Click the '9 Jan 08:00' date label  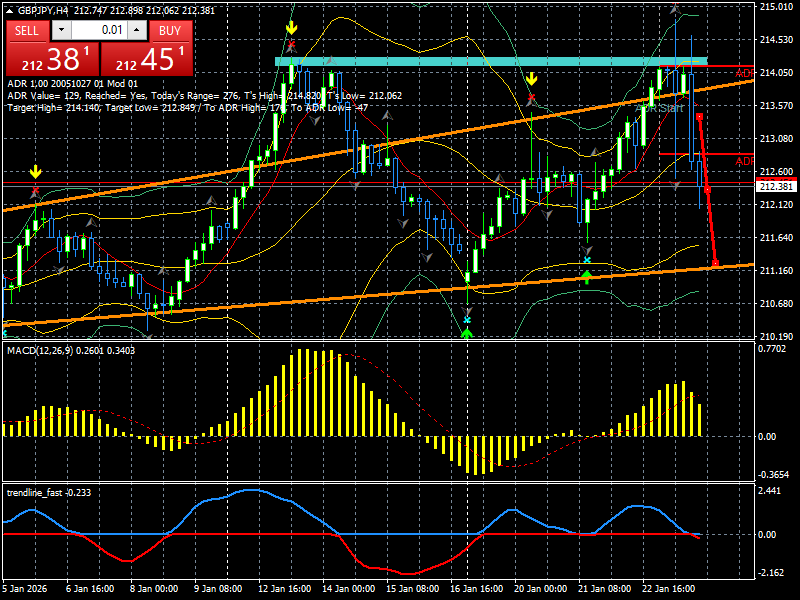(x=218, y=588)
